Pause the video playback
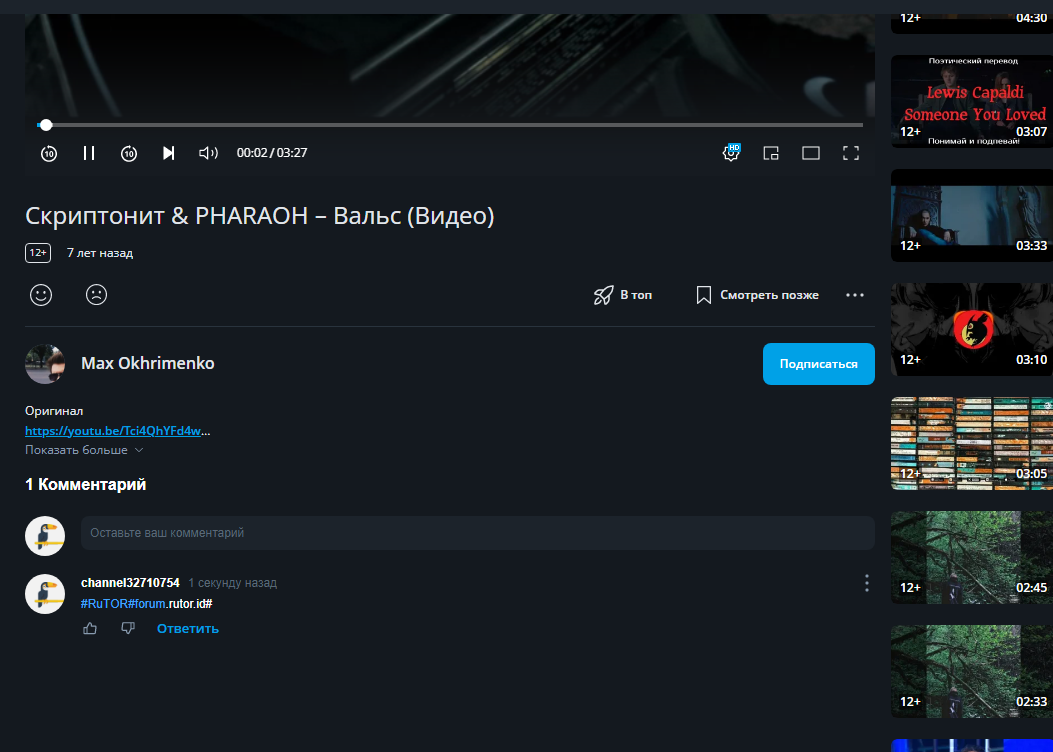This screenshot has height=752, width=1053. tap(89, 153)
